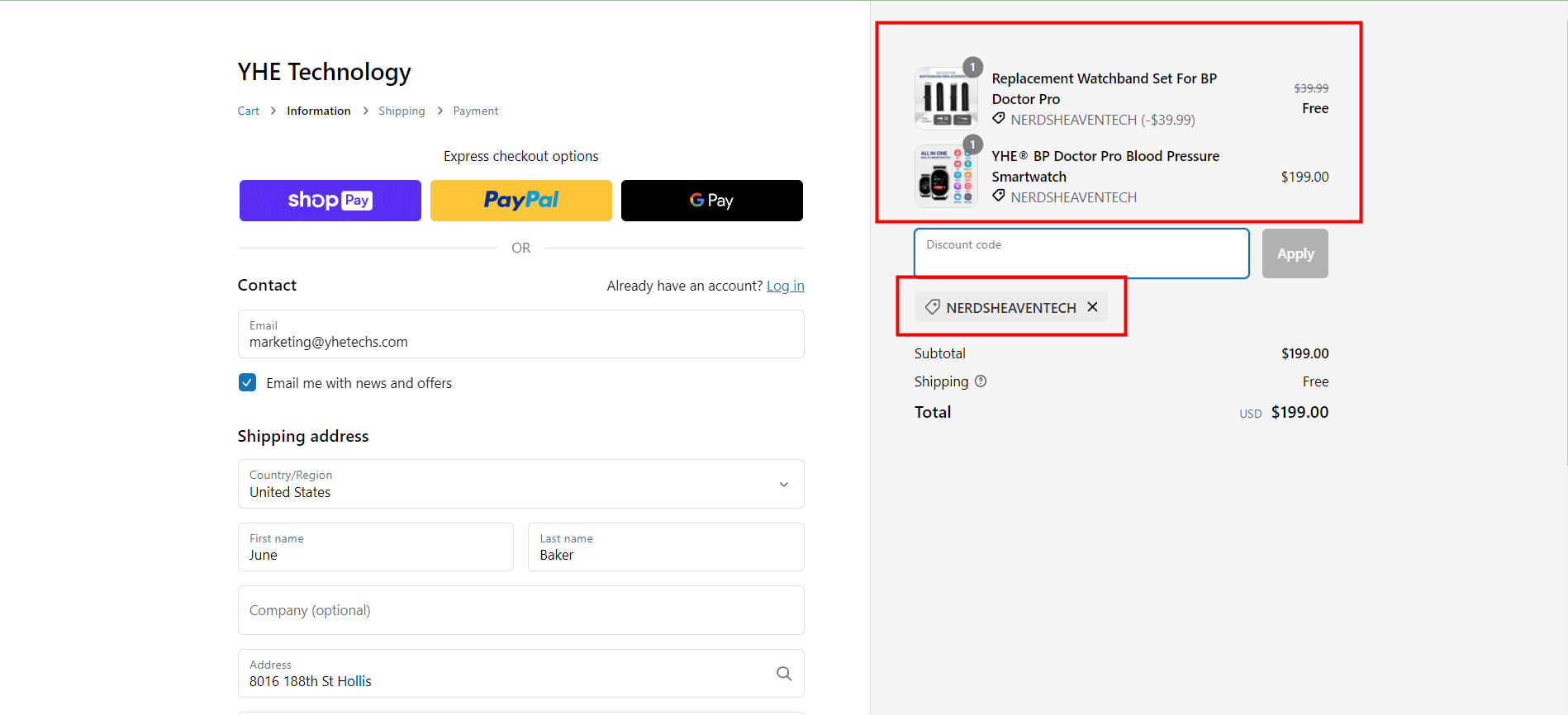Go to the Payment breadcrumb step

(x=476, y=111)
